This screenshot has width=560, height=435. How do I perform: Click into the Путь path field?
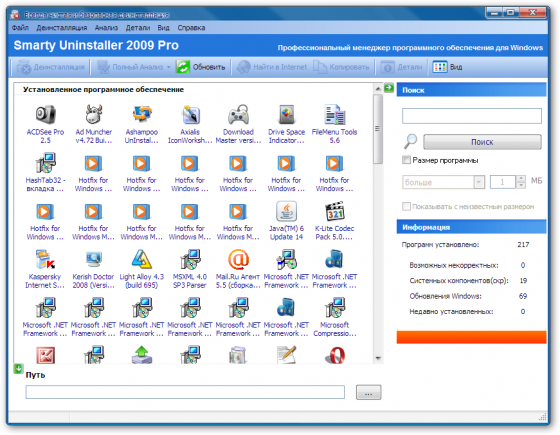(185, 392)
